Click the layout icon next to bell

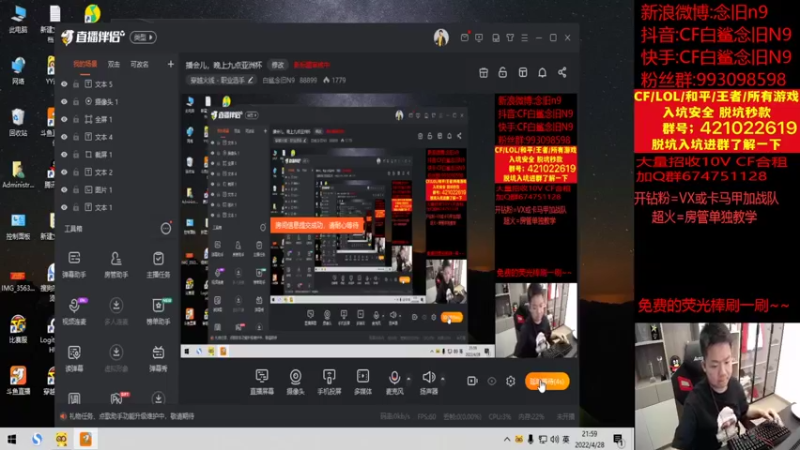pyautogui.click(x=523, y=72)
